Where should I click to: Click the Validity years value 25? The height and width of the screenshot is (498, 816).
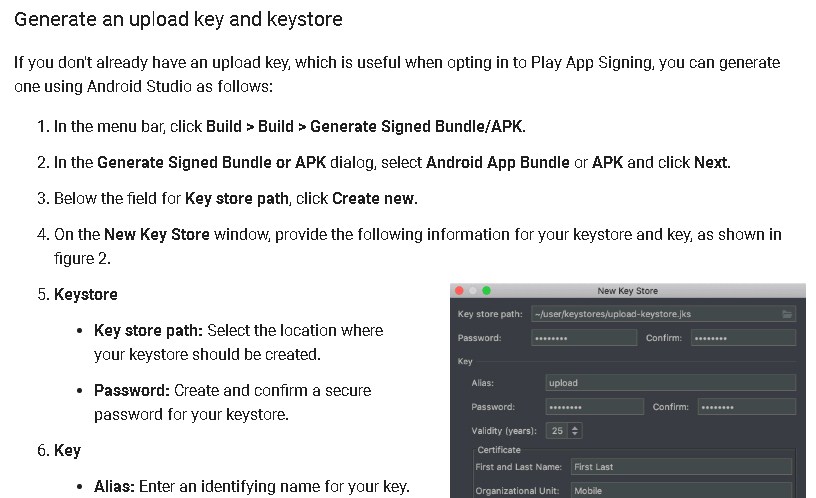point(557,430)
